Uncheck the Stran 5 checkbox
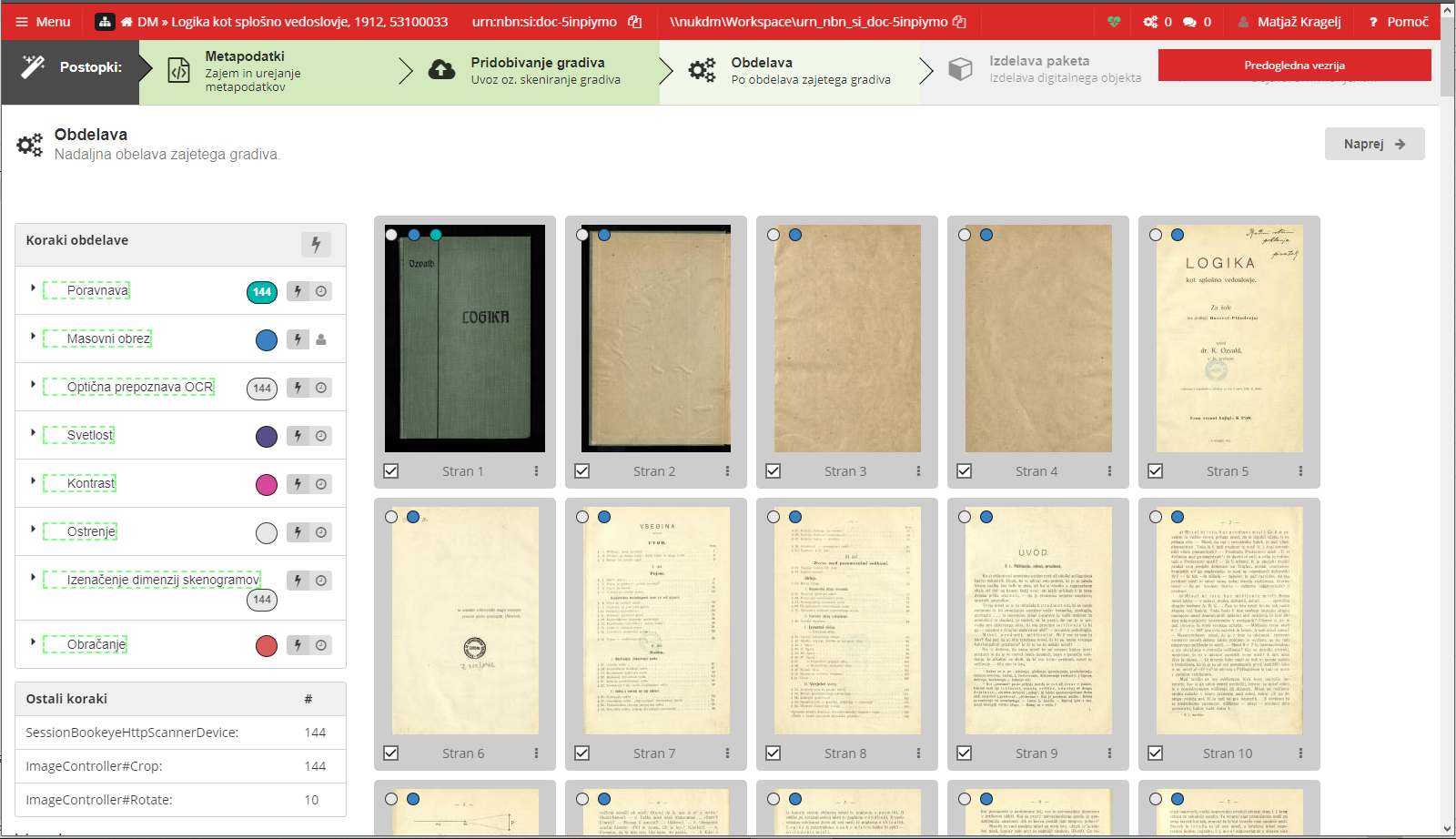Viewport: 1456px width, 839px height. coord(1156,471)
